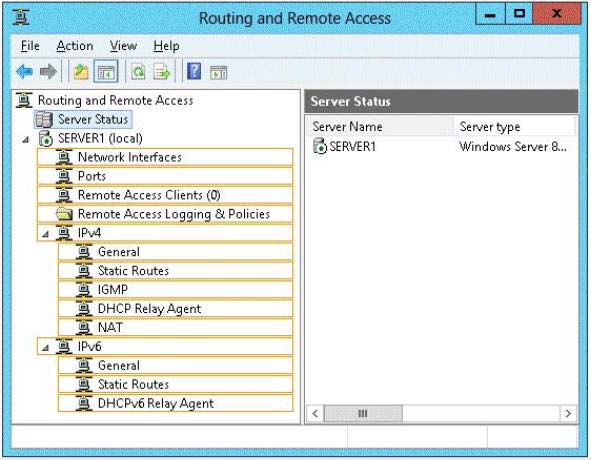591x460 pixels.
Task: Open the blue Help question mark icon
Action: click(x=194, y=71)
